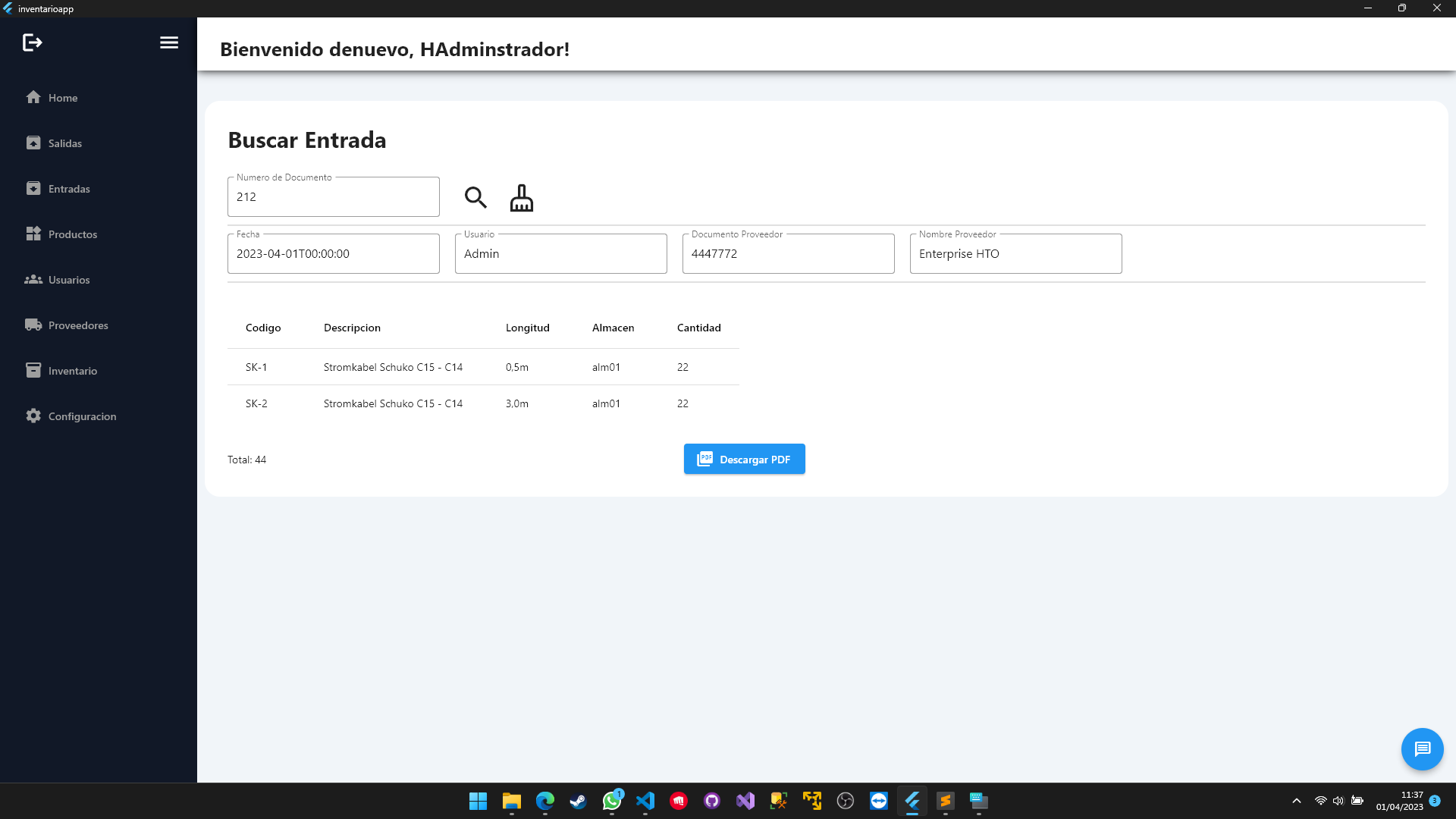This screenshot has height=819, width=1456.
Task: Open Sublime Text from the taskbar
Action: pos(946,801)
